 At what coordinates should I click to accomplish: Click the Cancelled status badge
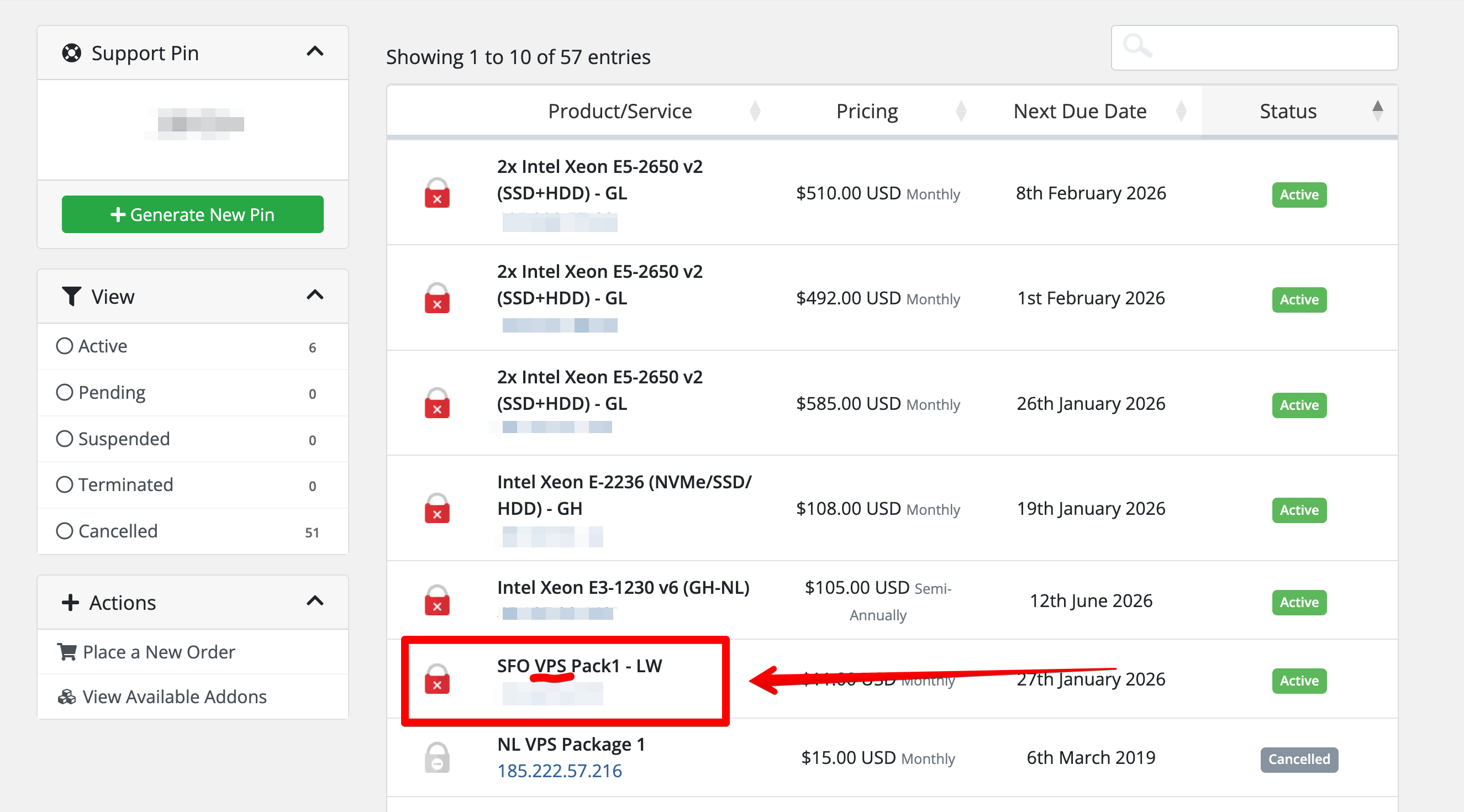click(x=1299, y=759)
